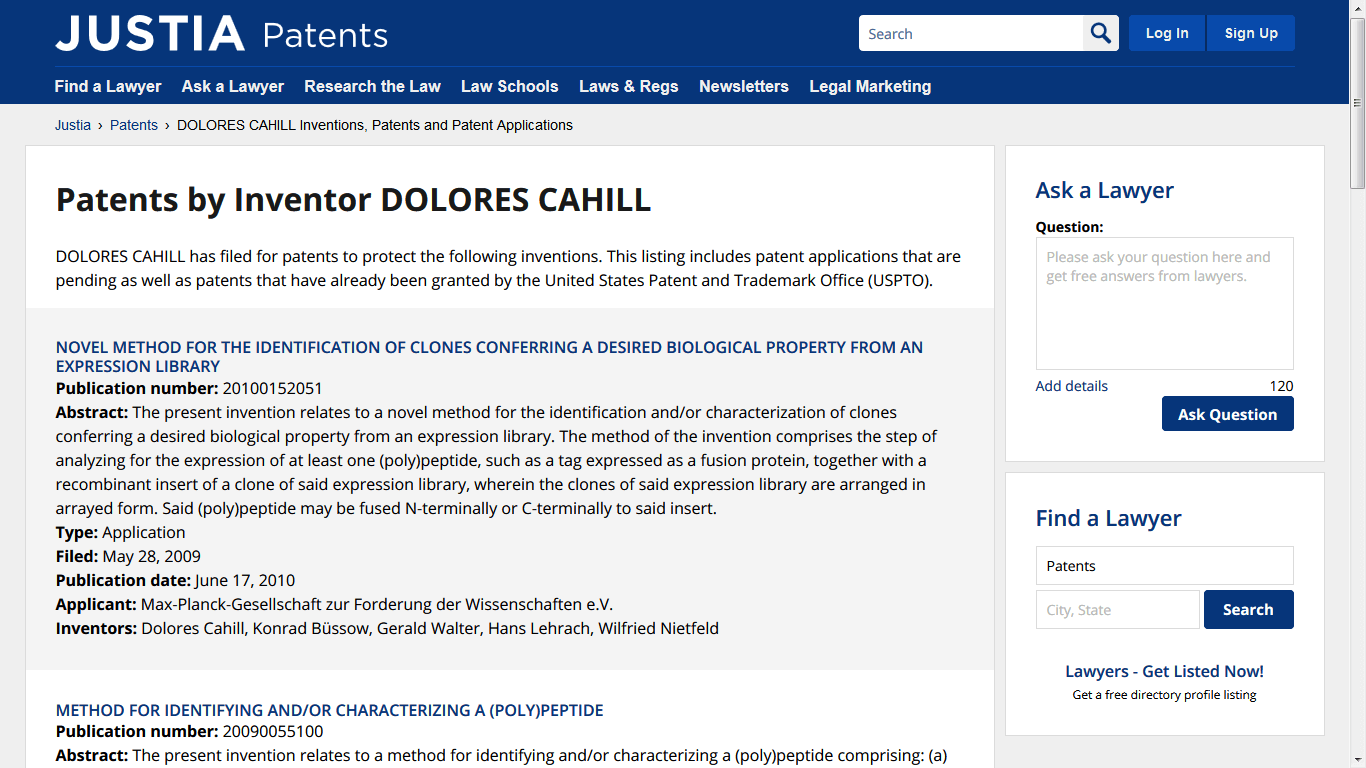
Task: Open the Patents breadcrumb link
Action: 134,125
